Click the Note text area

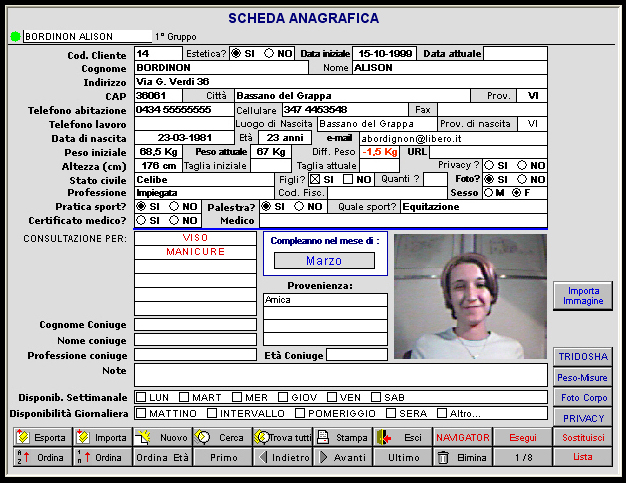[341, 375]
